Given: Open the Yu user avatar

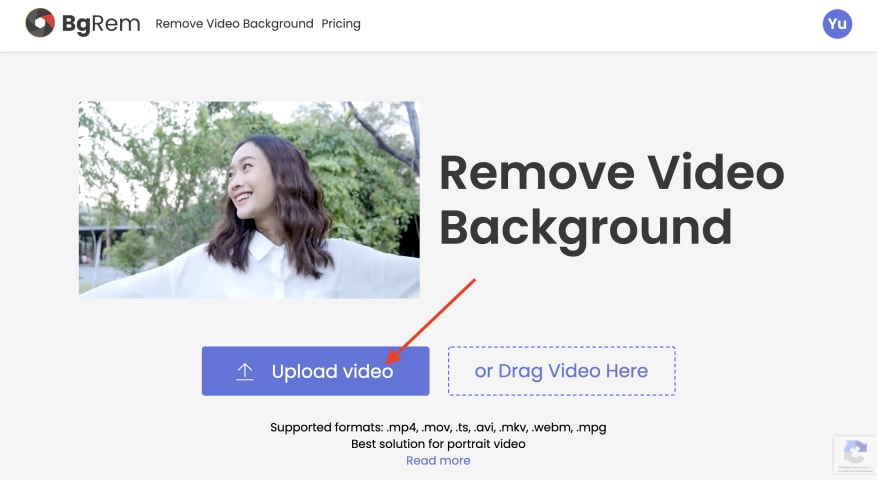Looking at the screenshot, I should point(837,24).
